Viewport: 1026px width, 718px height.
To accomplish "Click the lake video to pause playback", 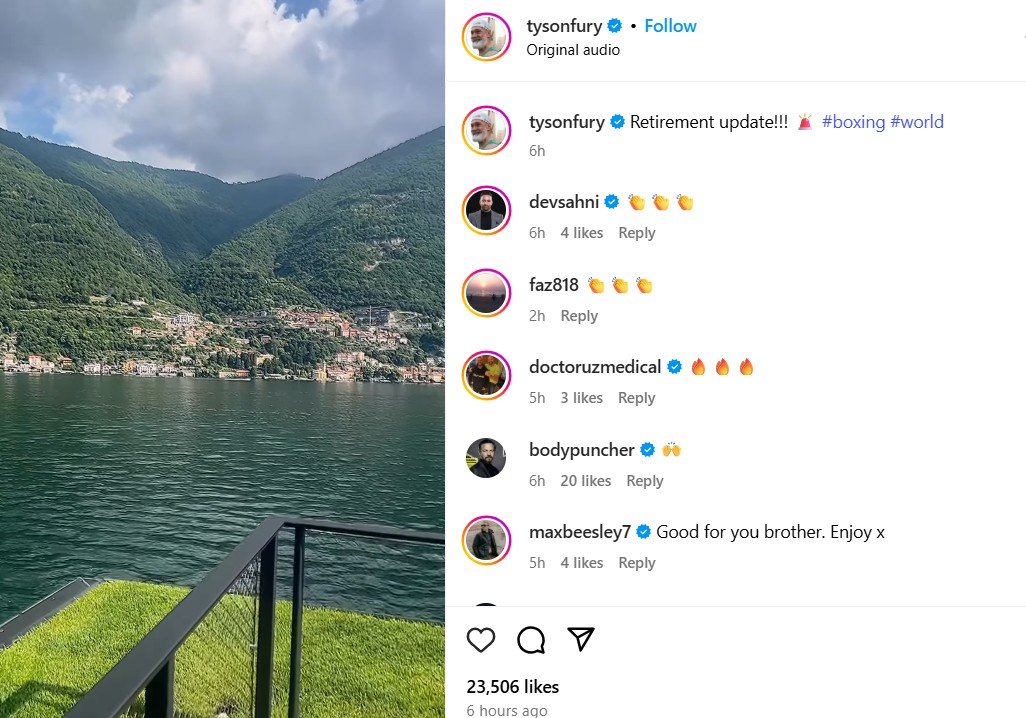I will [x=222, y=359].
